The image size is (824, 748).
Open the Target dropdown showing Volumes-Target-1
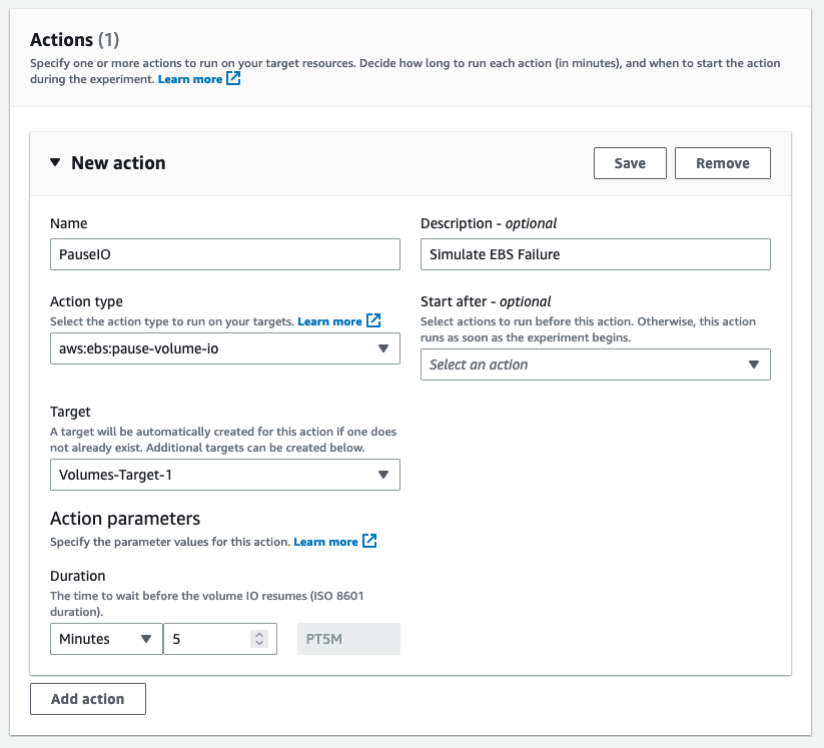(225, 475)
